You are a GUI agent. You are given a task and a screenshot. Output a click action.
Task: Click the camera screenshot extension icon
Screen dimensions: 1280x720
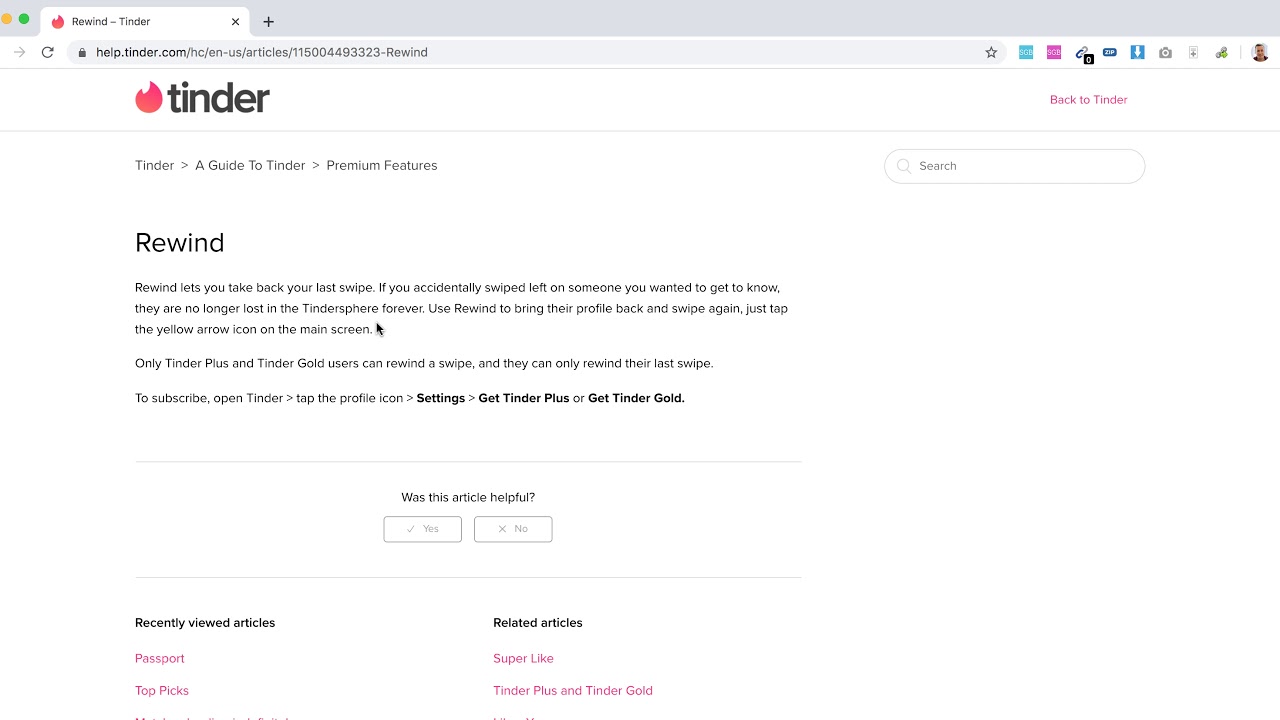click(1165, 53)
